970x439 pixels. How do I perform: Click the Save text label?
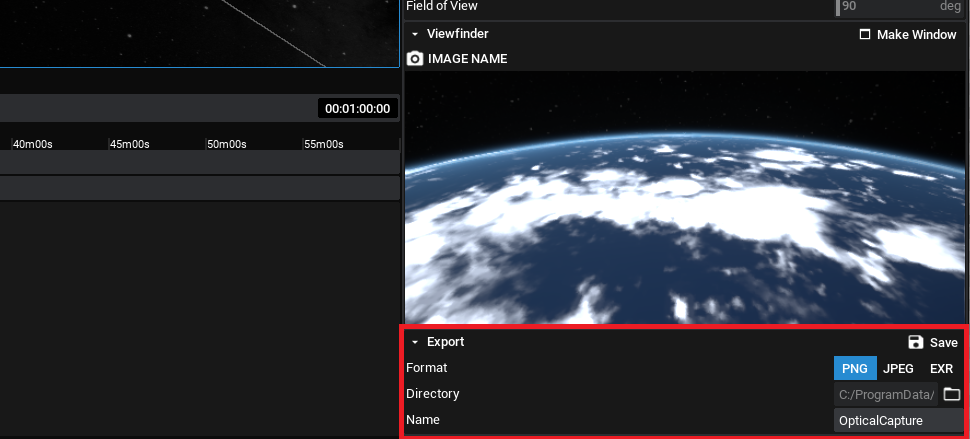[x=943, y=342]
